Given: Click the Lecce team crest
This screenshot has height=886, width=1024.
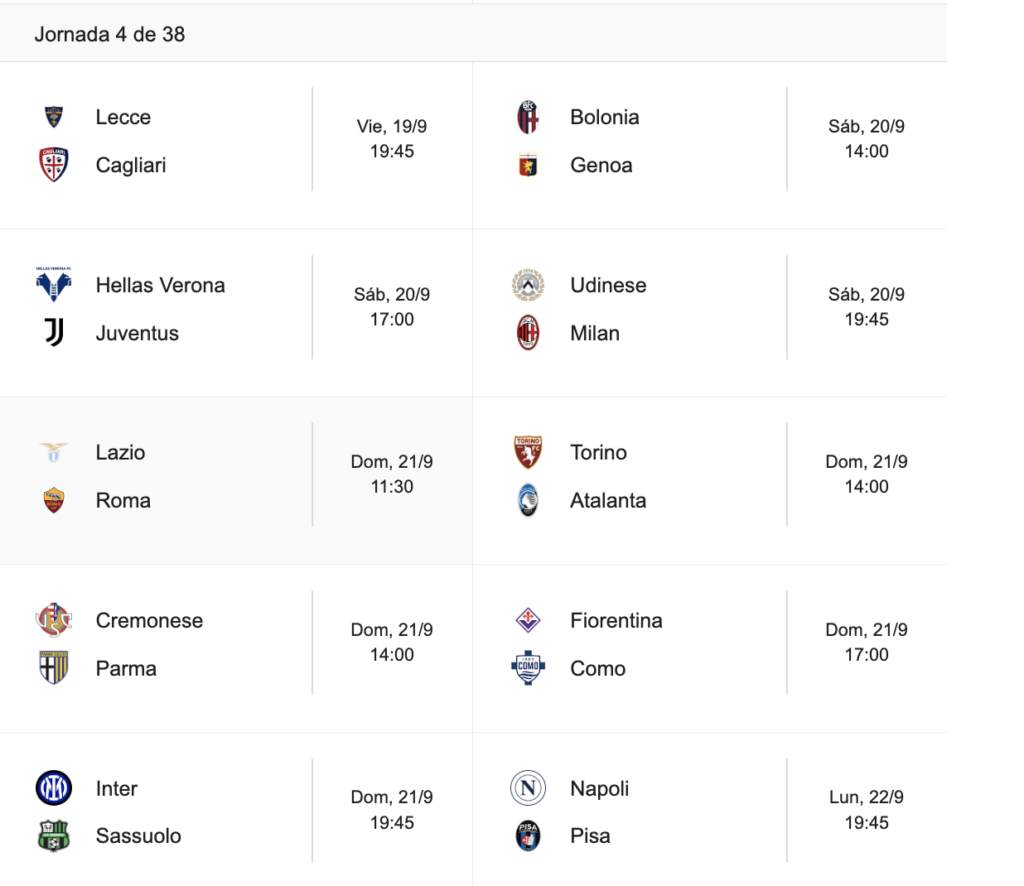Looking at the screenshot, I should [54, 117].
